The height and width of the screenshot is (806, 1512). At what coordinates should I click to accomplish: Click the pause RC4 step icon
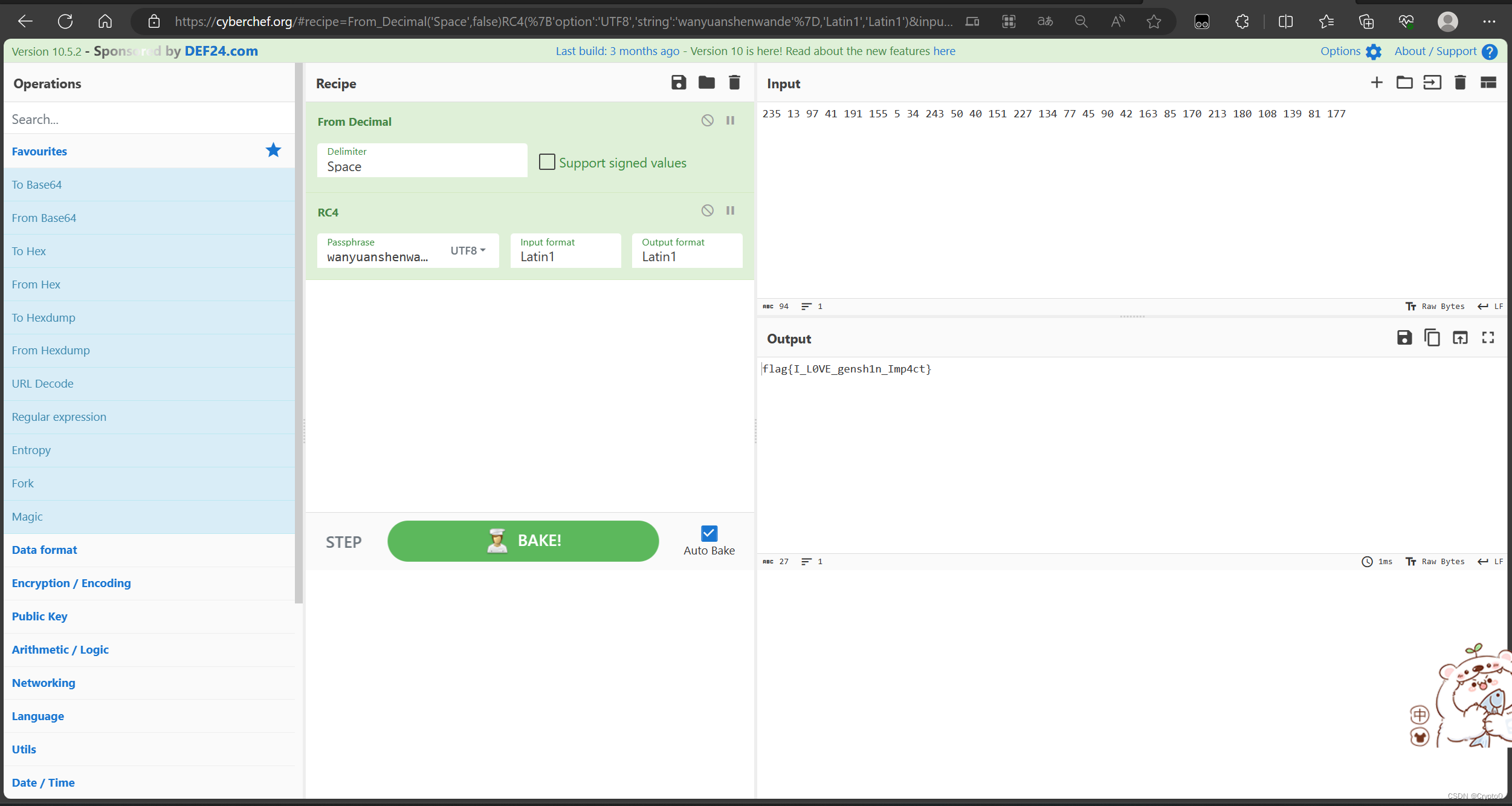tap(730, 210)
